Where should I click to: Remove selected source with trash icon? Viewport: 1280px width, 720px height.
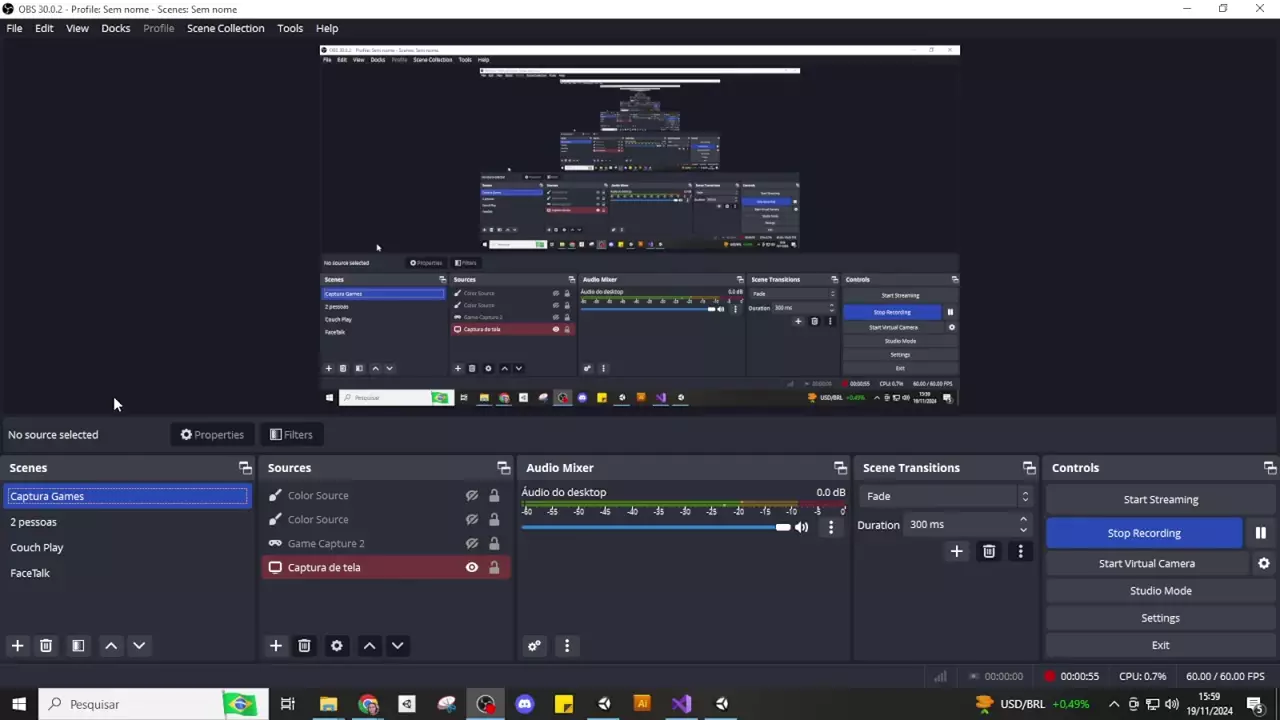coord(304,646)
